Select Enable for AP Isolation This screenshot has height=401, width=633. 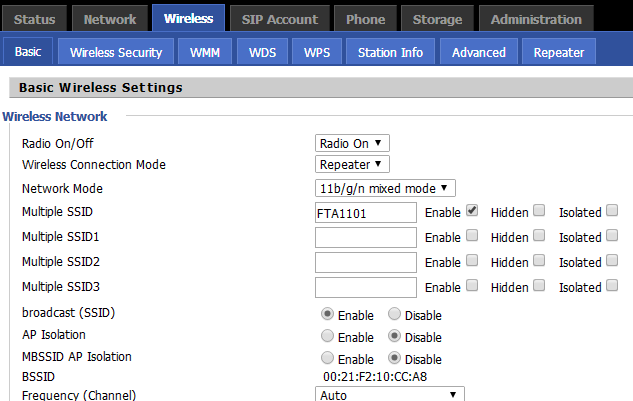[327, 336]
